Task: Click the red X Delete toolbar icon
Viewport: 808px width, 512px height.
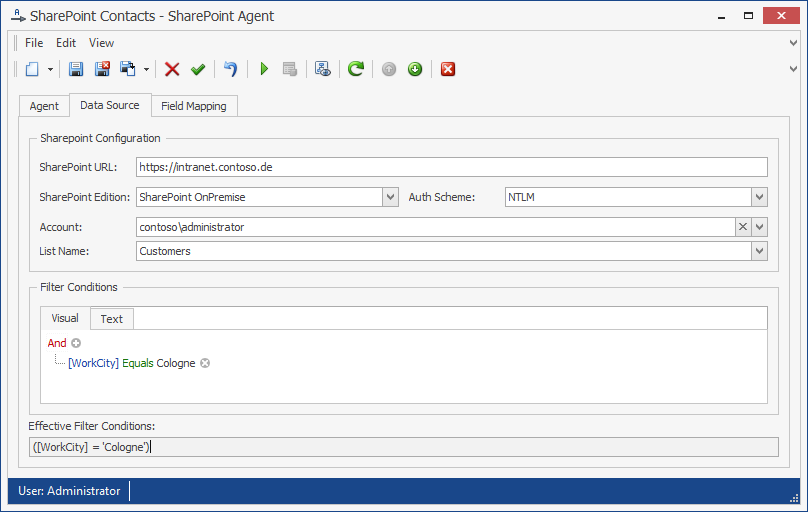Action: click(x=172, y=69)
